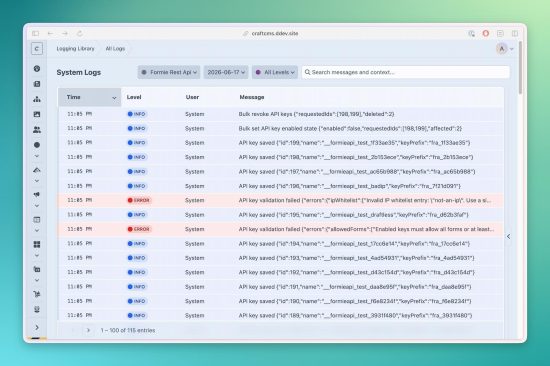Sort by the Time column header
Image resolution: width=550 pixels, height=366 pixels.
click(x=90, y=97)
